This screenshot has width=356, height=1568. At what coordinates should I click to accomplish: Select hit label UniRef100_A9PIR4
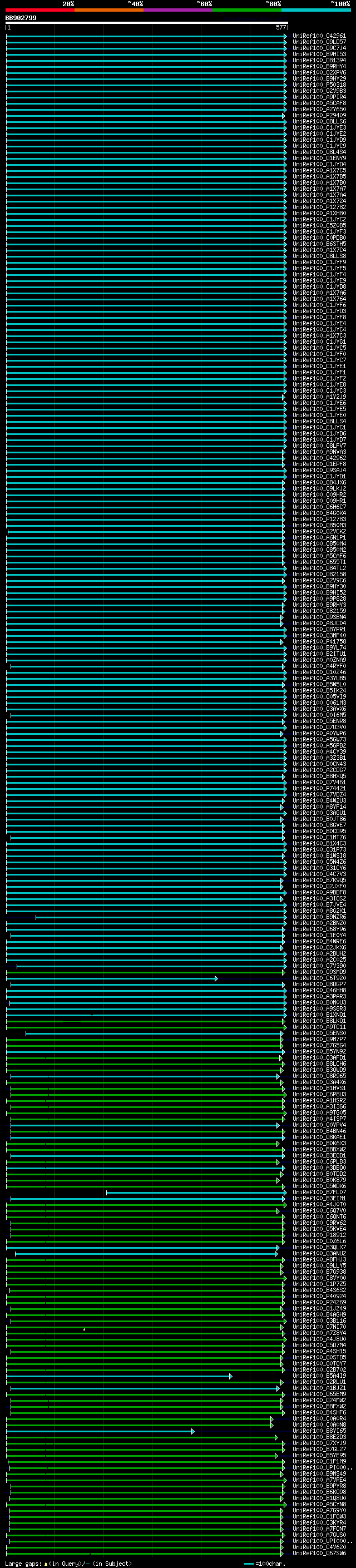click(x=319, y=97)
